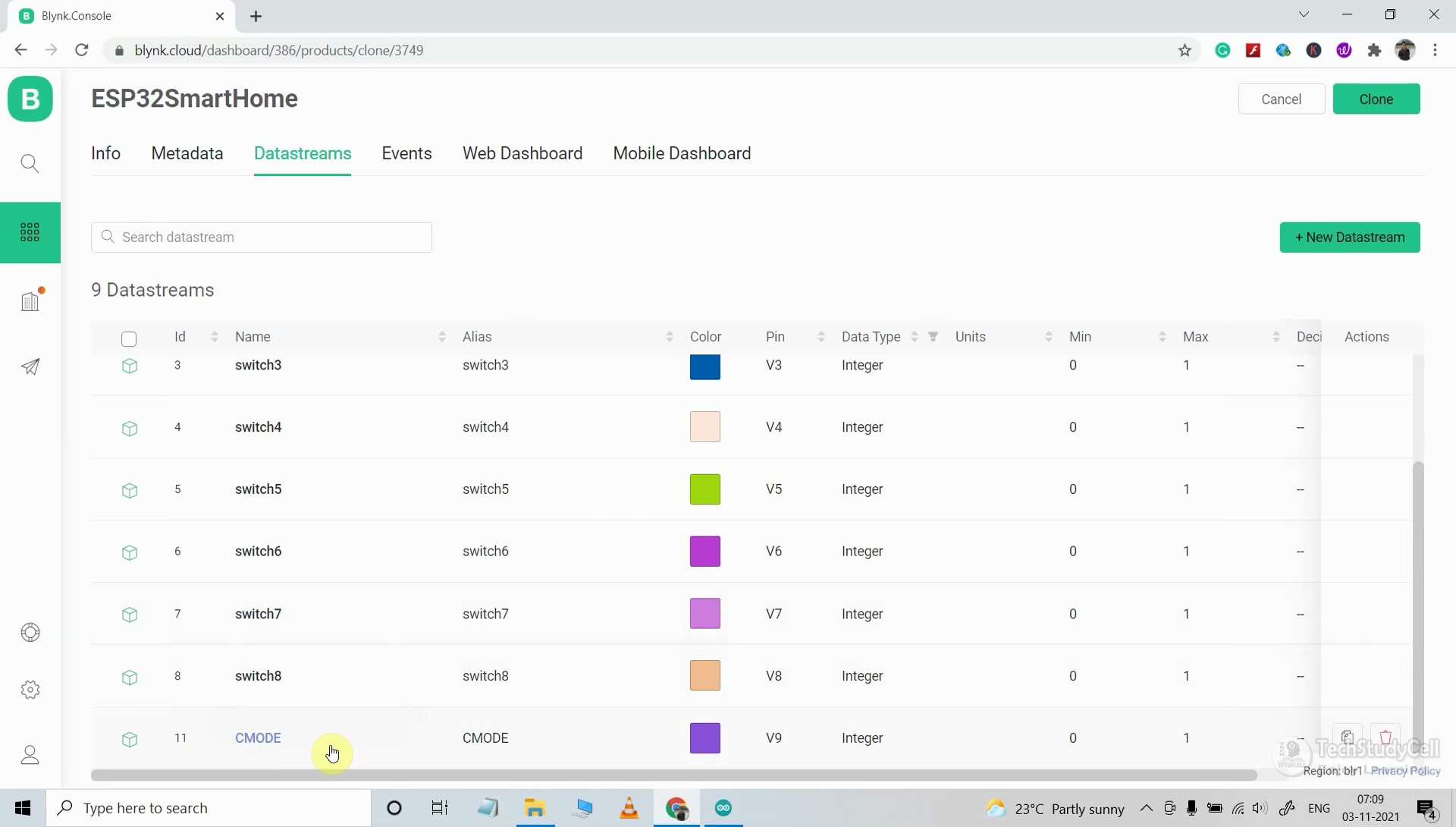Delete the CMODE datastream with trash icon
The width and height of the screenshot is (1456, 827).
(x=1385, y=737)
